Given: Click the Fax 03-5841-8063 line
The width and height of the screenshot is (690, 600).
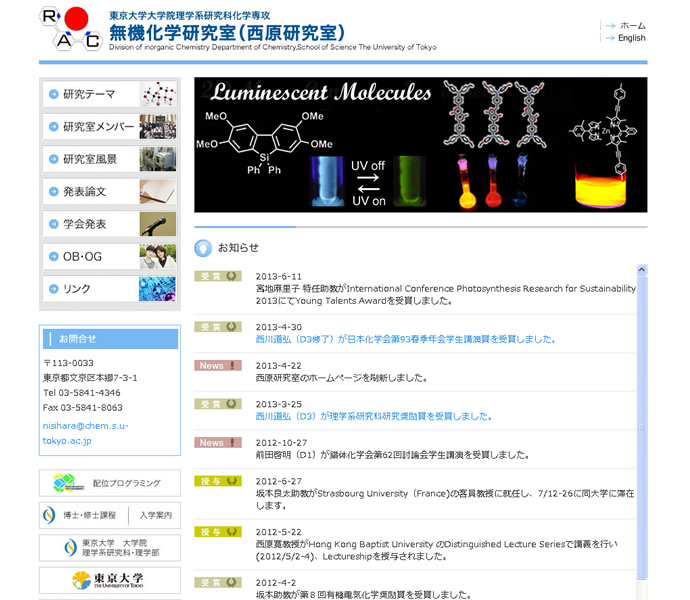Looking at the screenshot, I should (83, 408).
